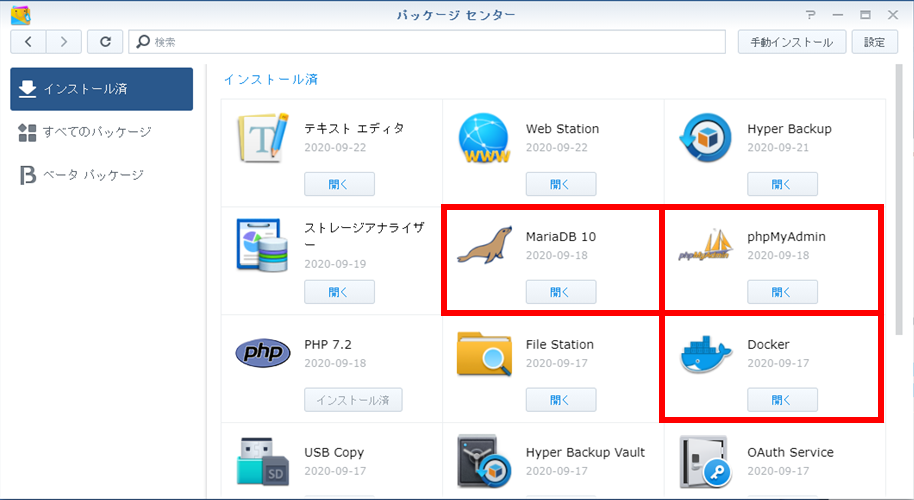Click the File Station folder icon
914x500 pixels.
pyautogui.click(x=484, y=353)
